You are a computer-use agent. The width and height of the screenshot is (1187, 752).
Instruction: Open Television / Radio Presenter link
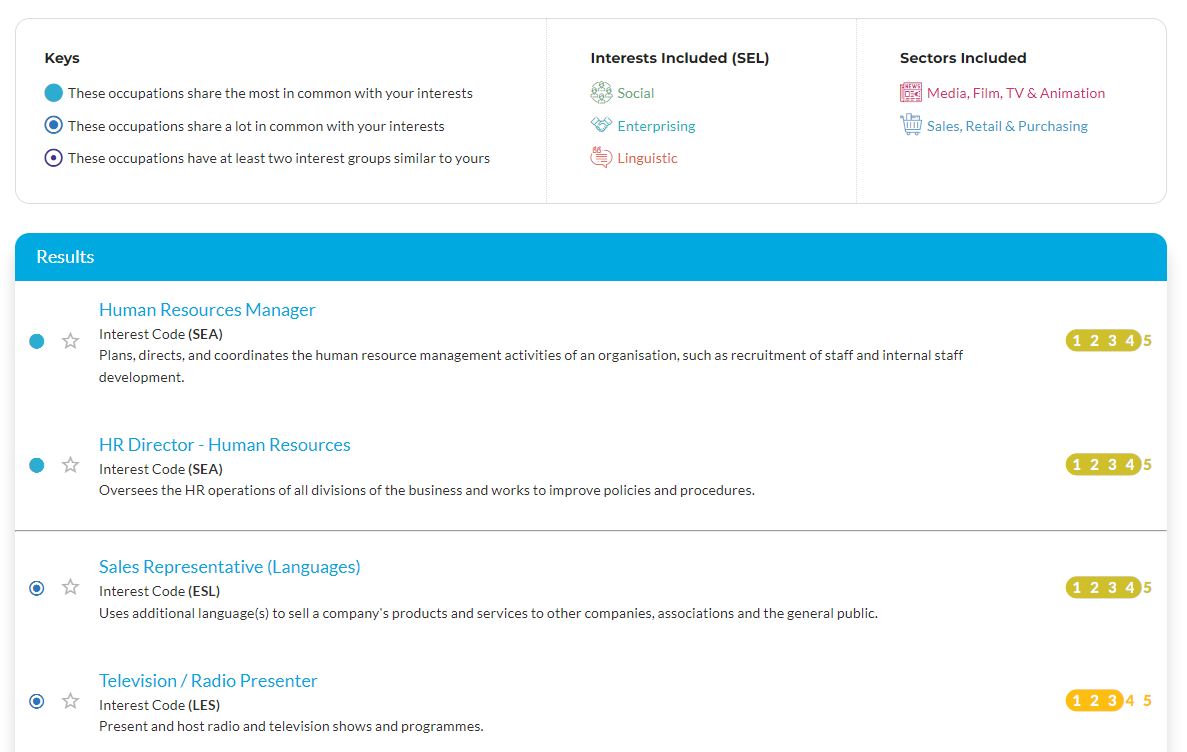pos(208,681)
